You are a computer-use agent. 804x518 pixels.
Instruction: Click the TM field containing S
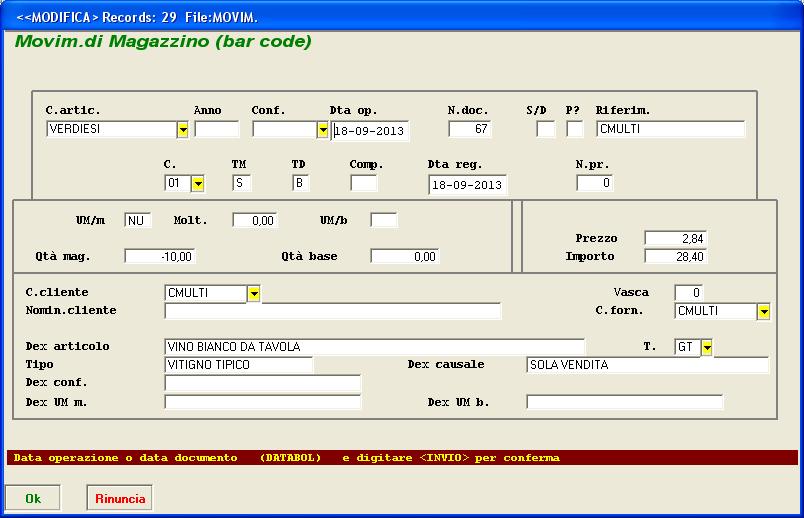(242, 183)
